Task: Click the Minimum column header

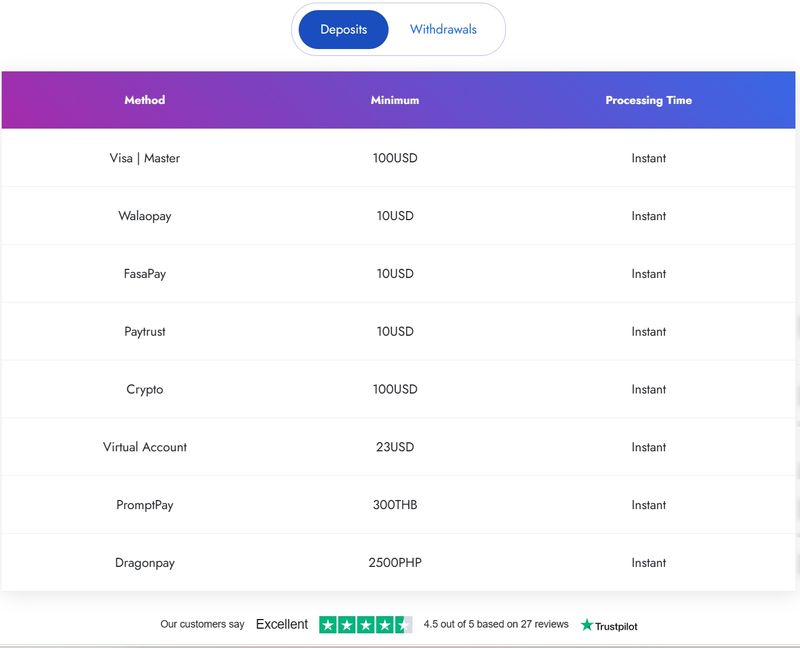Action: tap(395, 100)
